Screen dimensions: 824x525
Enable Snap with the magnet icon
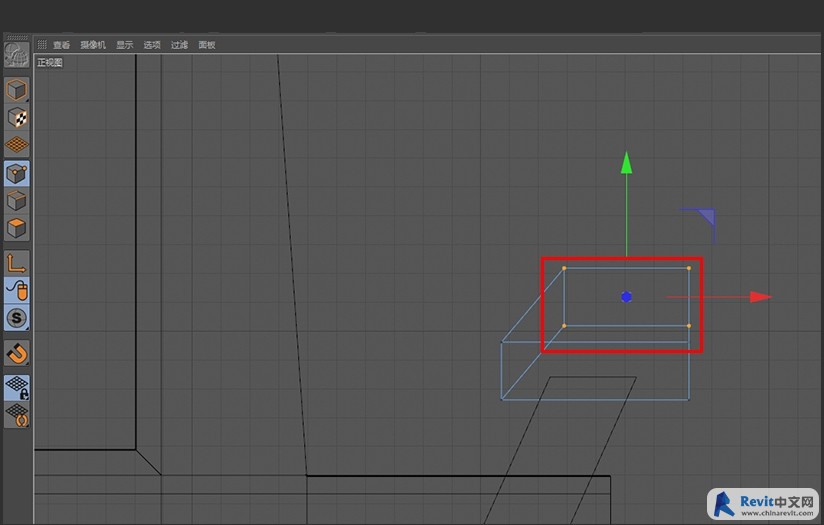point(16,353)
